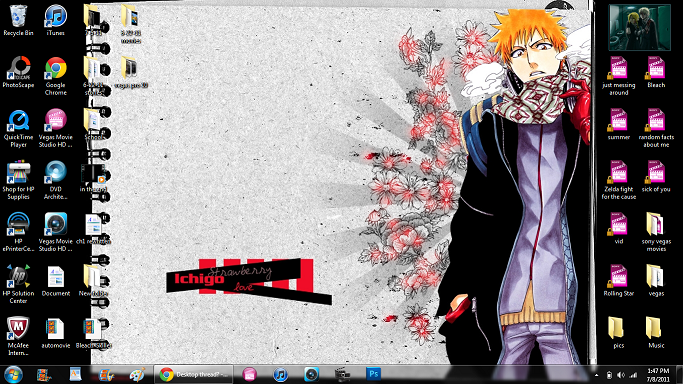Open the volume speaker tray icon

pyautogui.click(x=621, y=375)
